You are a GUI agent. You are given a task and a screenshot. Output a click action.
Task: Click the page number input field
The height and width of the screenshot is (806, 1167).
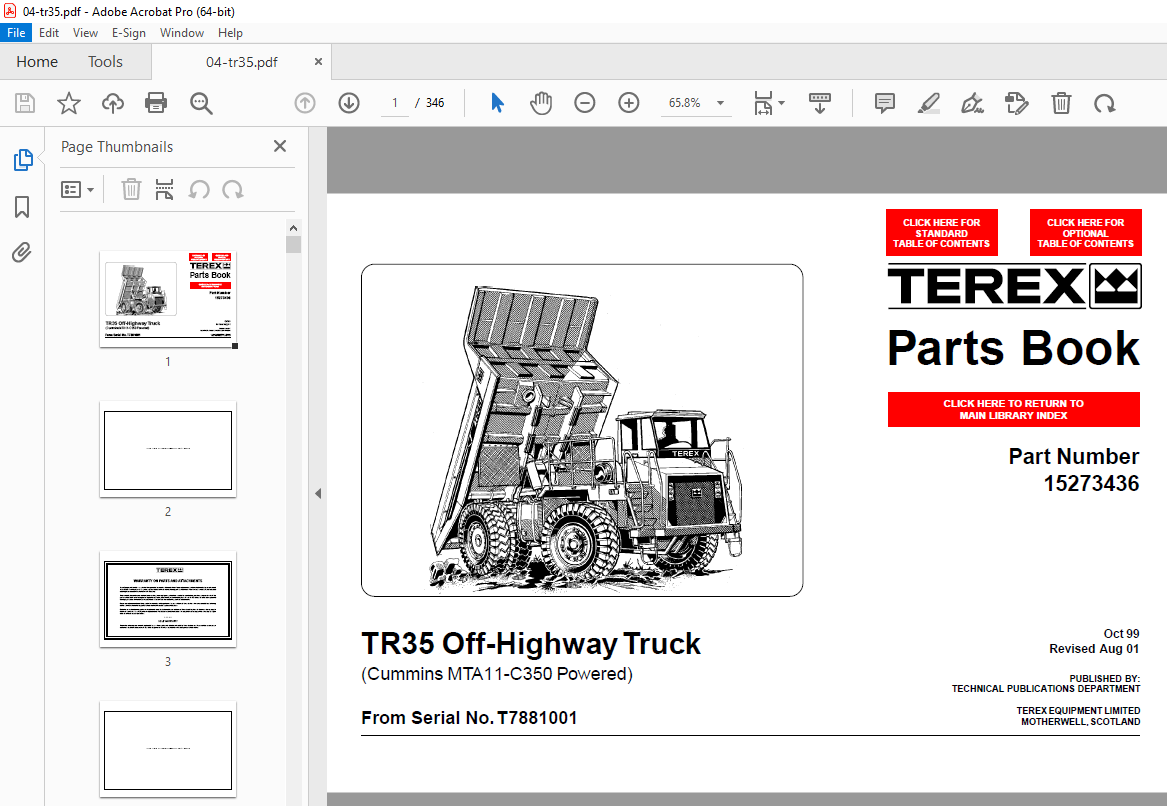[x=395, y=103]
